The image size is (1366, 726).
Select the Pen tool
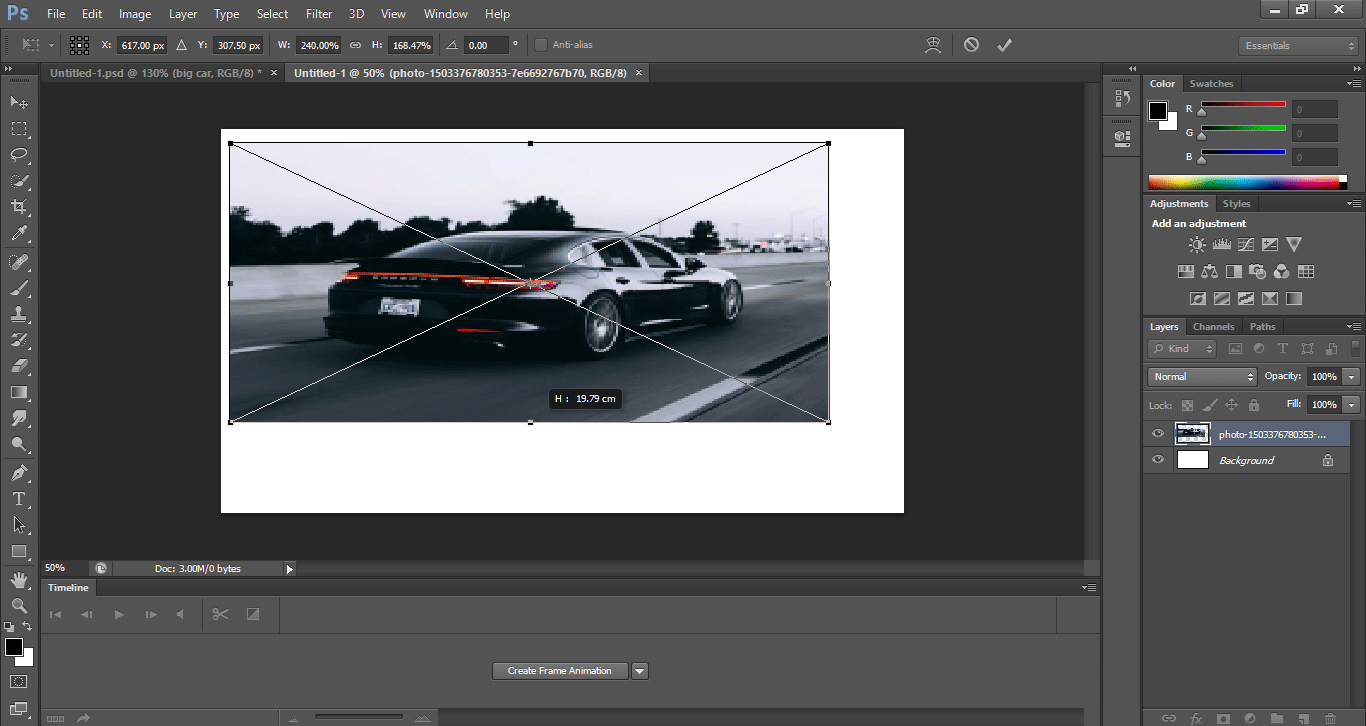(19, 472)
